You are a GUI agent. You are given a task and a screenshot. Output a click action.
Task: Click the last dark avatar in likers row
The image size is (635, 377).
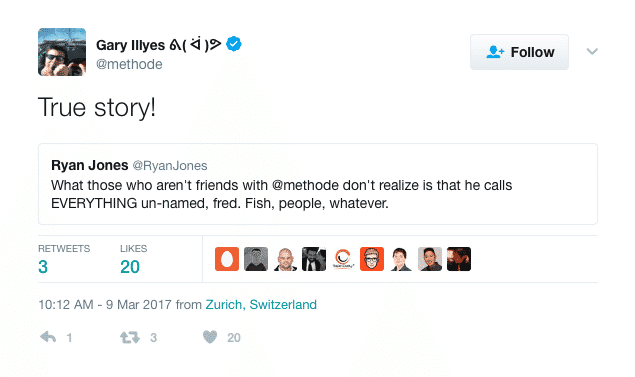(x=459, y=259)
